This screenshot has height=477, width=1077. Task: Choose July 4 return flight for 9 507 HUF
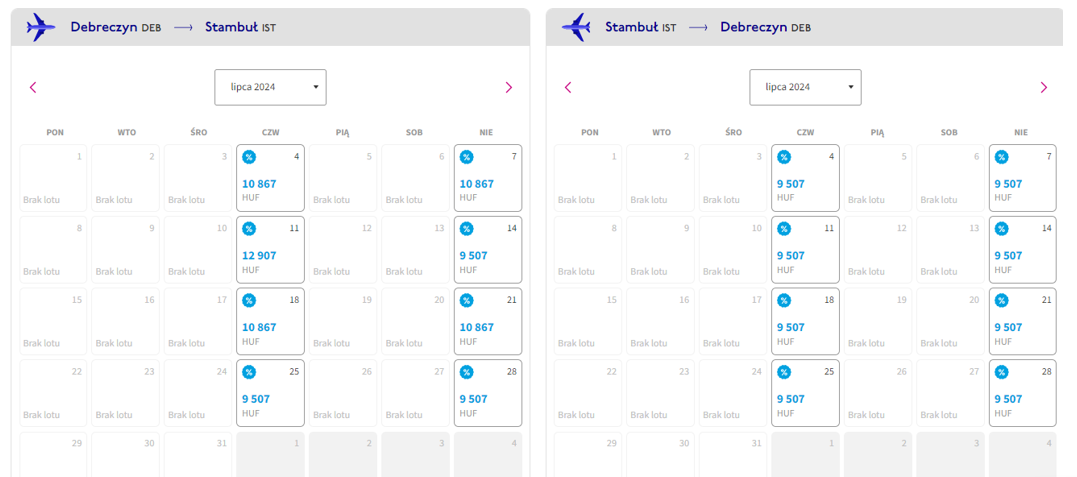click(805, 178)
